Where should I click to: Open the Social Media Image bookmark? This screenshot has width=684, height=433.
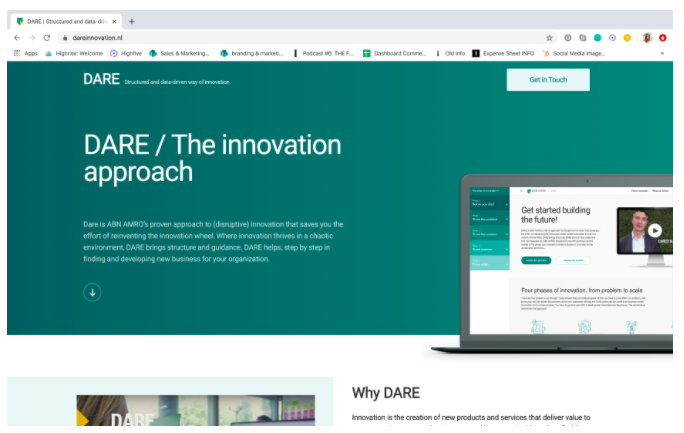coord(574,53)
